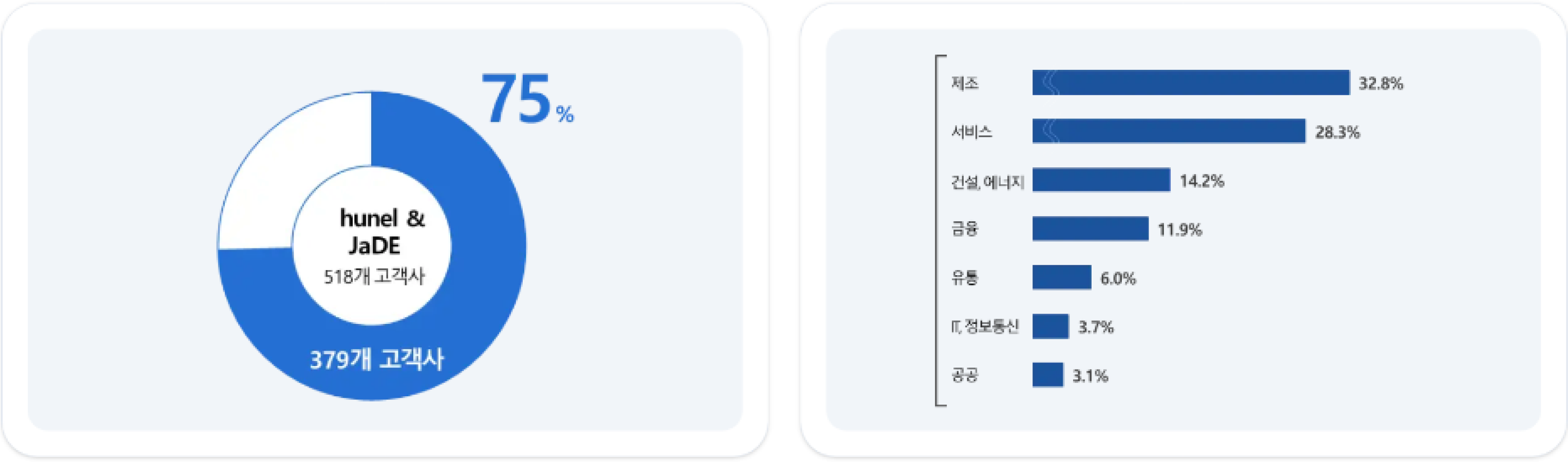Click the 제조 bar
Viewport: 1568px width, 462px height.
(1190, 83)
